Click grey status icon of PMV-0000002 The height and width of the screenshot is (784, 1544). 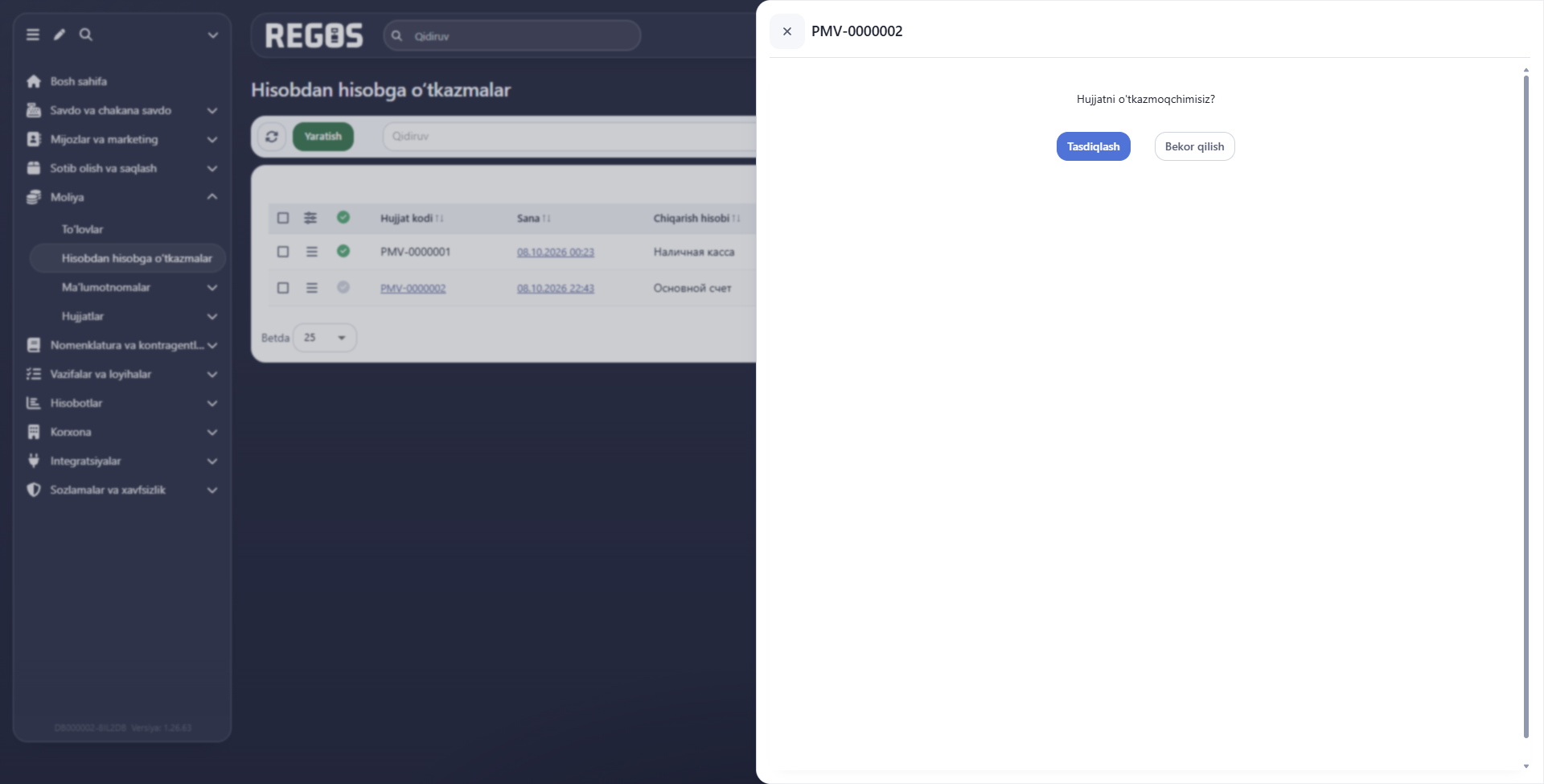coord(343,287)
